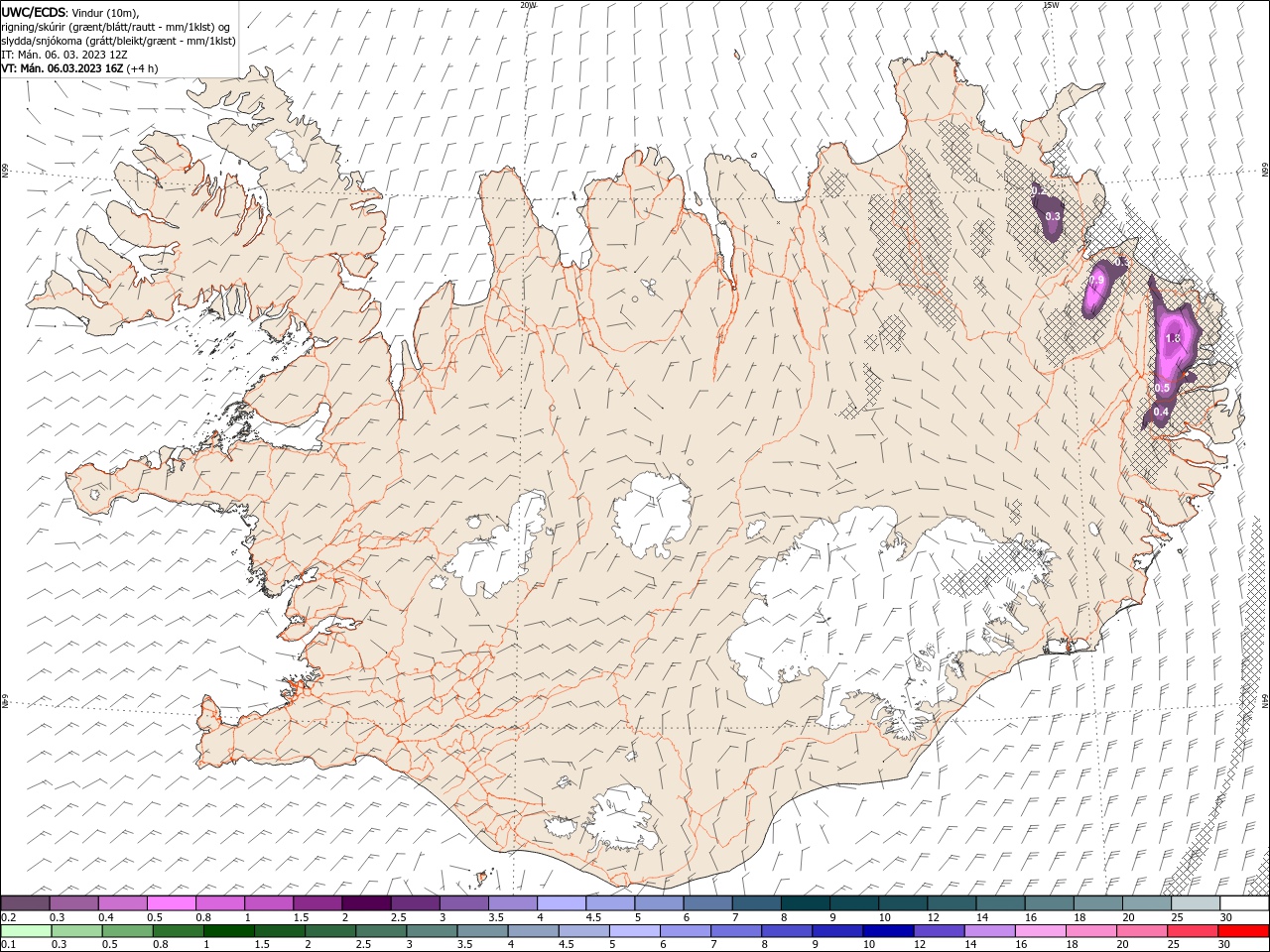Select the bright pink 0.5 swatch in upper legend
The width and height of the screenshot is (1270, 952).
point(172,902)
